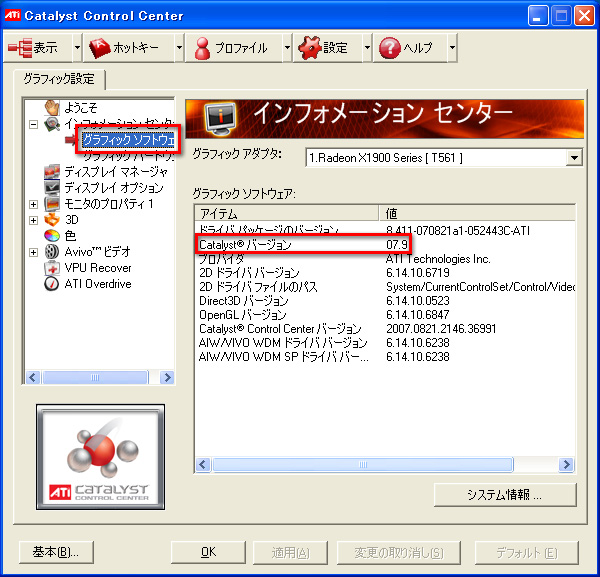Click the 変更の取り消し(S) button
This screenshot has width=600, height=577.
[x=399, y=552]
